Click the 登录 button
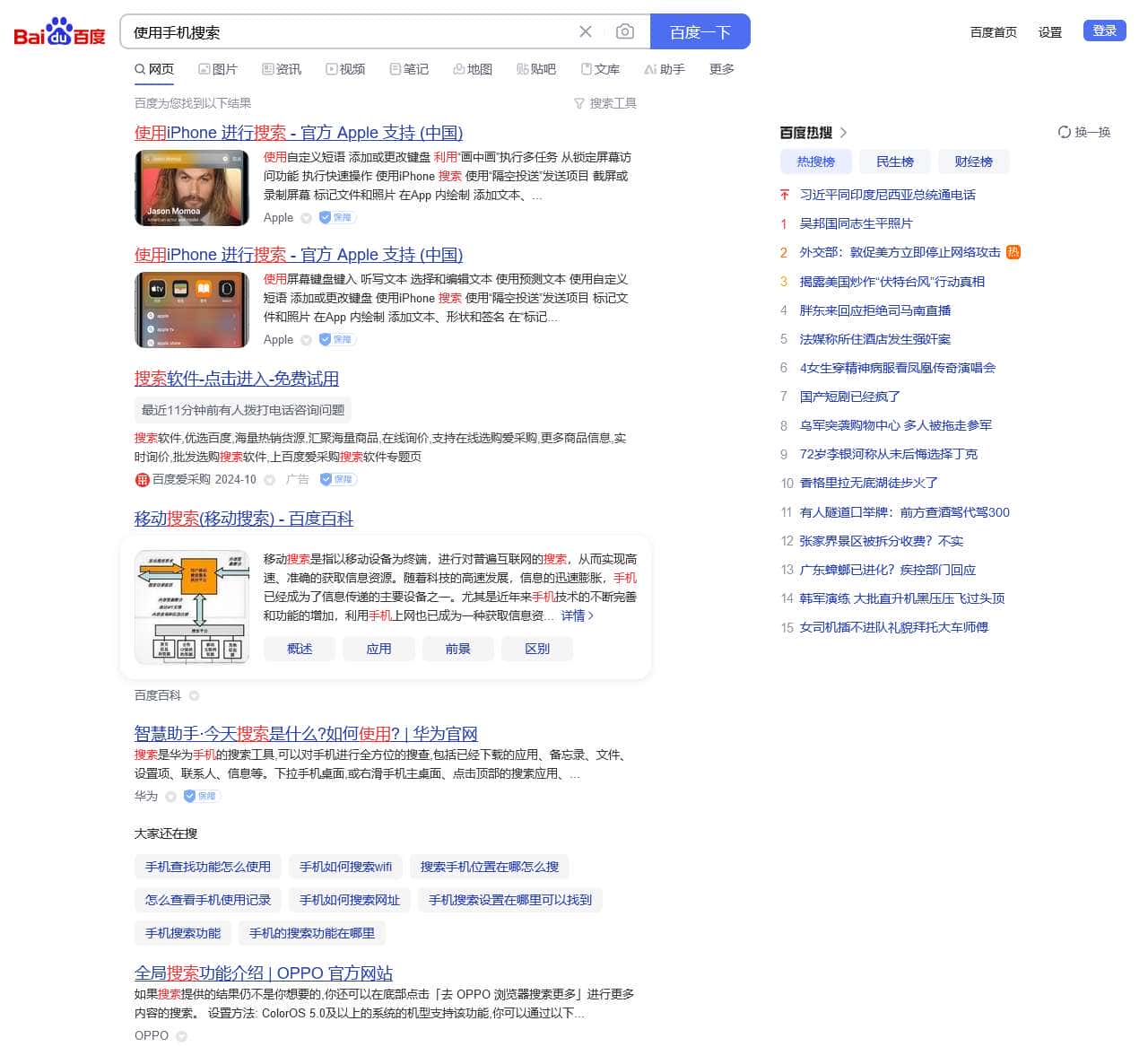The image size is (1148, 1047). point(1104,30)
